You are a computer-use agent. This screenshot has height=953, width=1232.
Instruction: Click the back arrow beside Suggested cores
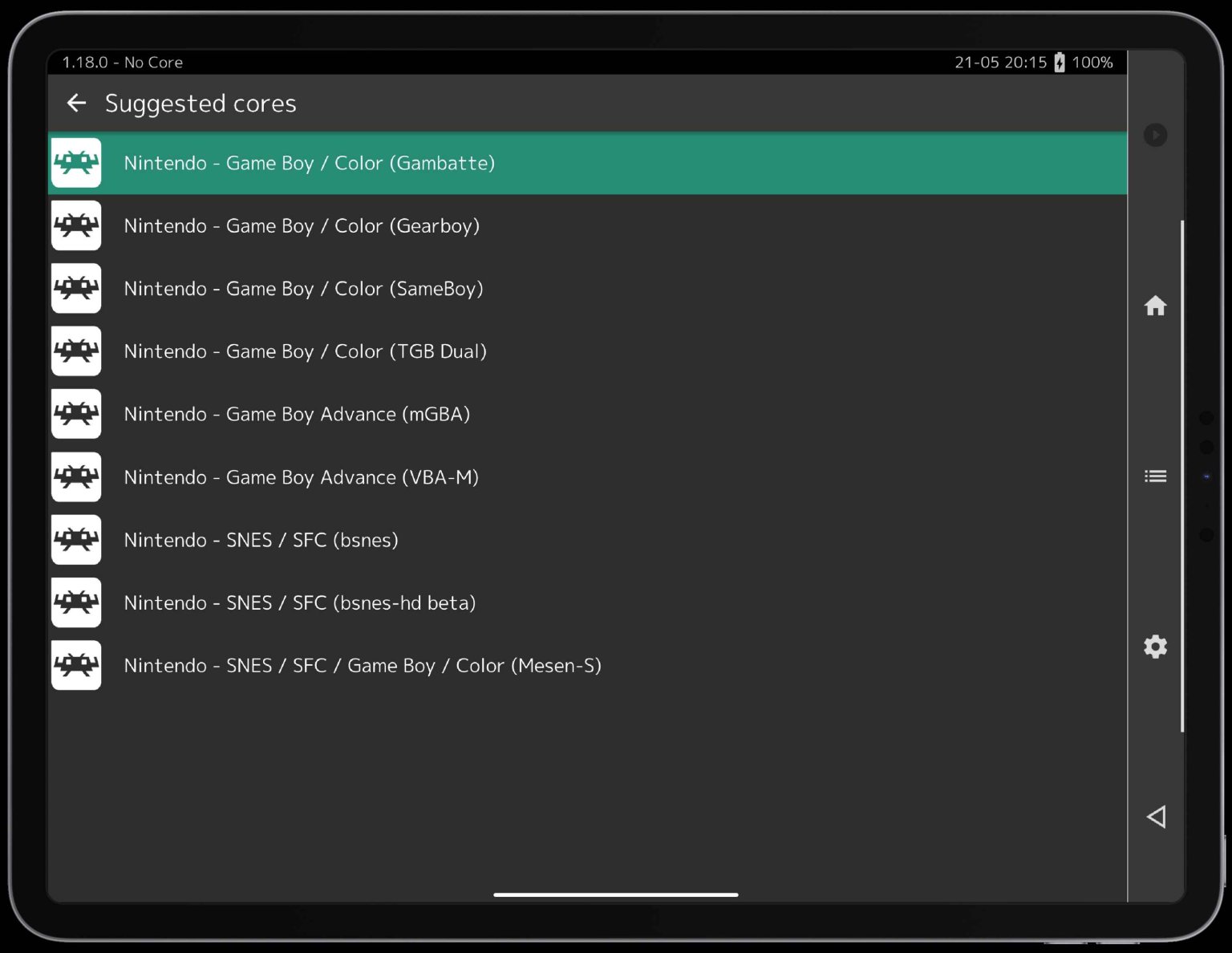[75, 103]
